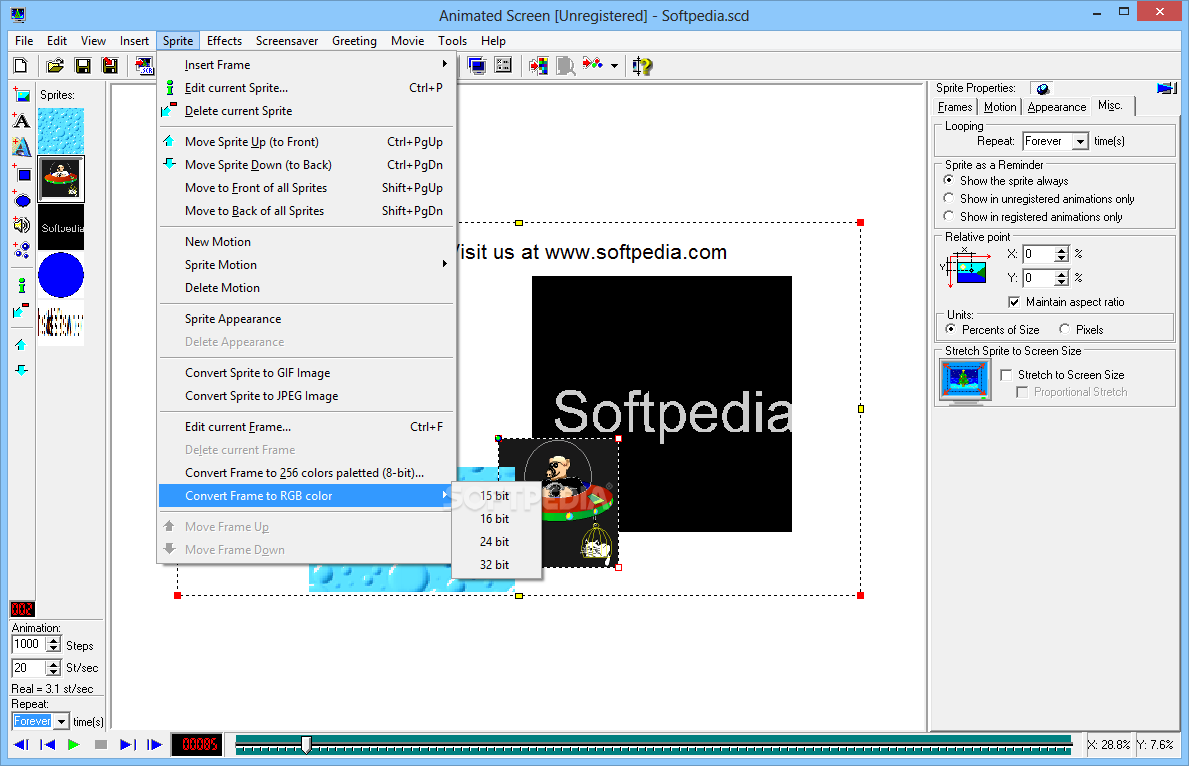Select 24 bit RGB color option
The height and width of the screenshot is (766, 1189).
[x=496, y=542]
